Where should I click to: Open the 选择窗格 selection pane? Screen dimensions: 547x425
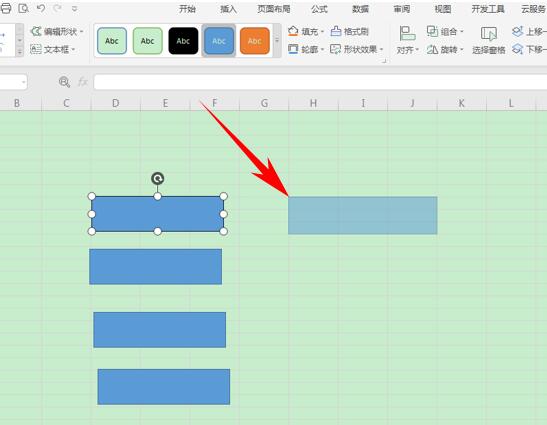pos(489,40)
